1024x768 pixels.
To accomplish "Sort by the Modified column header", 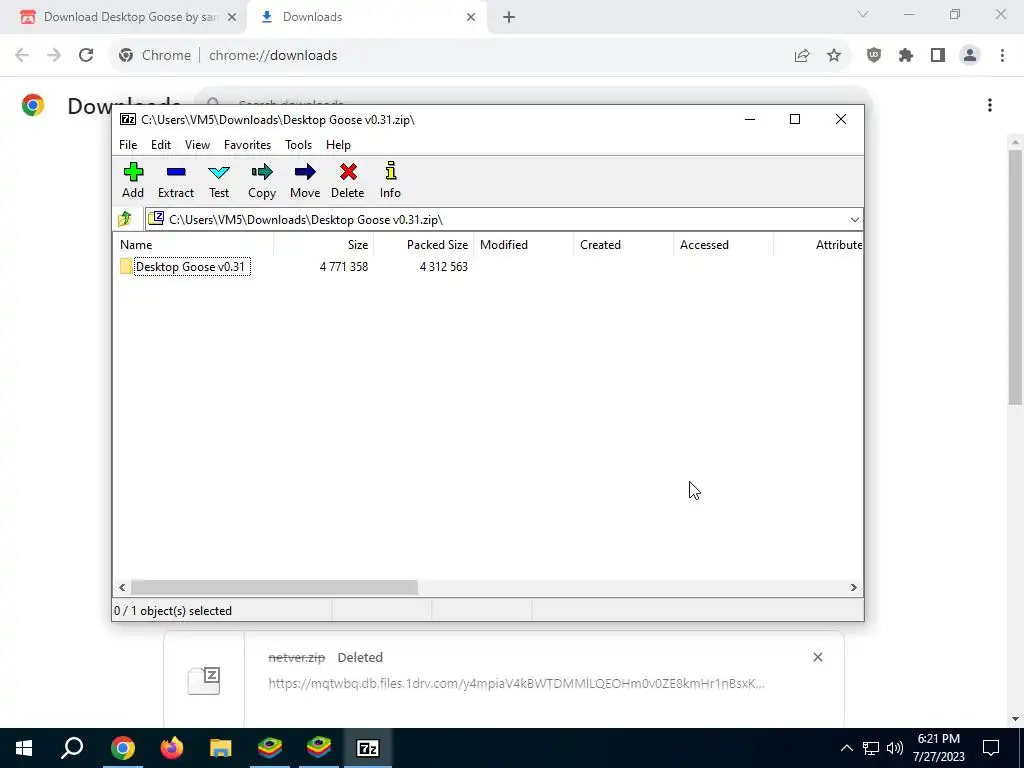I will click(x=523, y=245).
